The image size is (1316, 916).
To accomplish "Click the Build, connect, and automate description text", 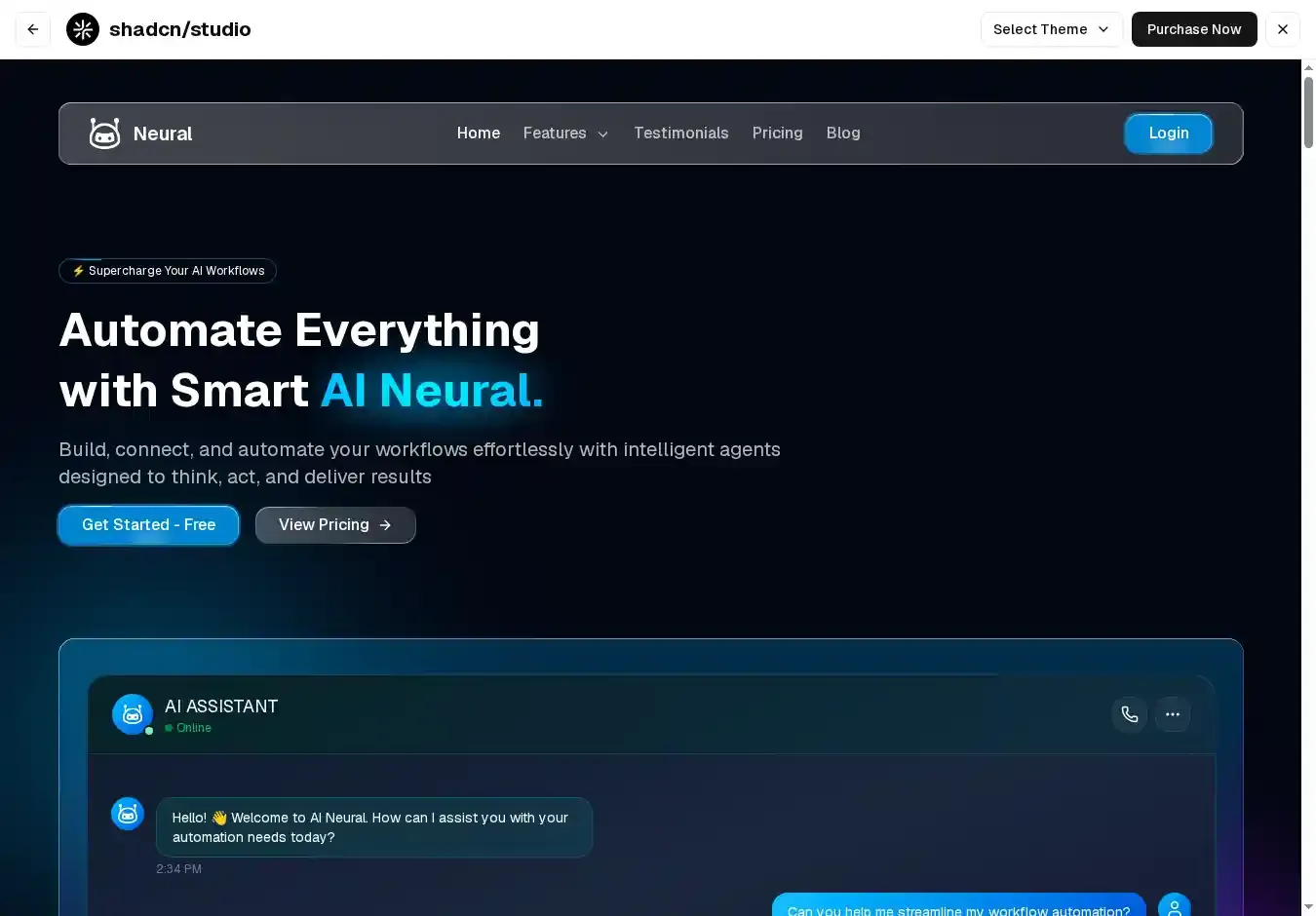I will [419, 463].
